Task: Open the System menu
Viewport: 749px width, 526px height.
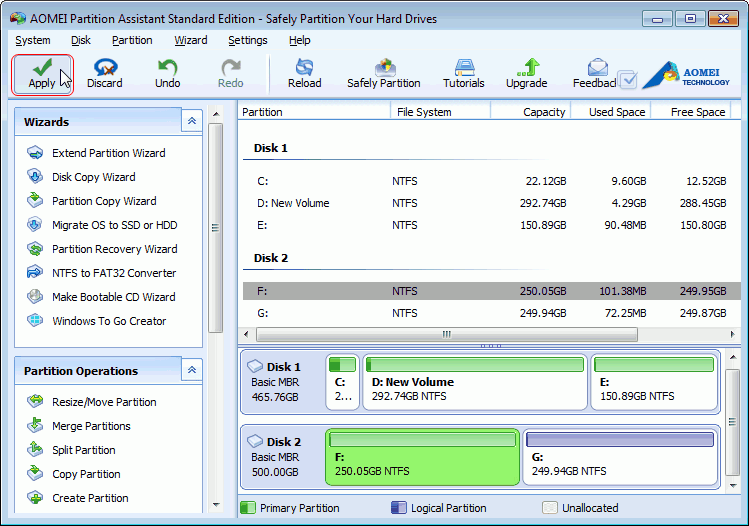Action: point(33,40)
